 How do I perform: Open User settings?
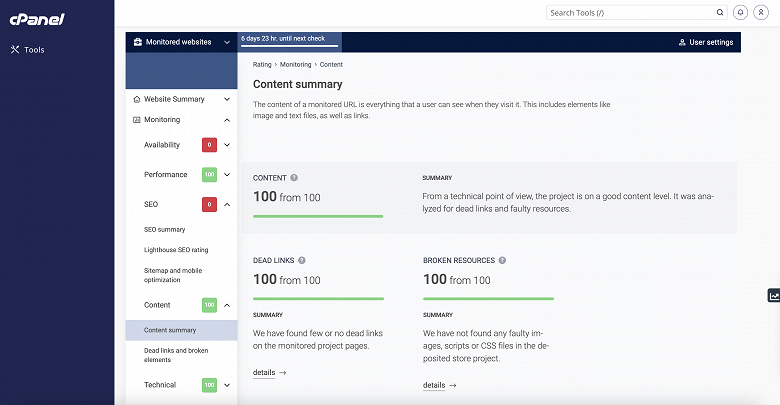pos(705,42)
